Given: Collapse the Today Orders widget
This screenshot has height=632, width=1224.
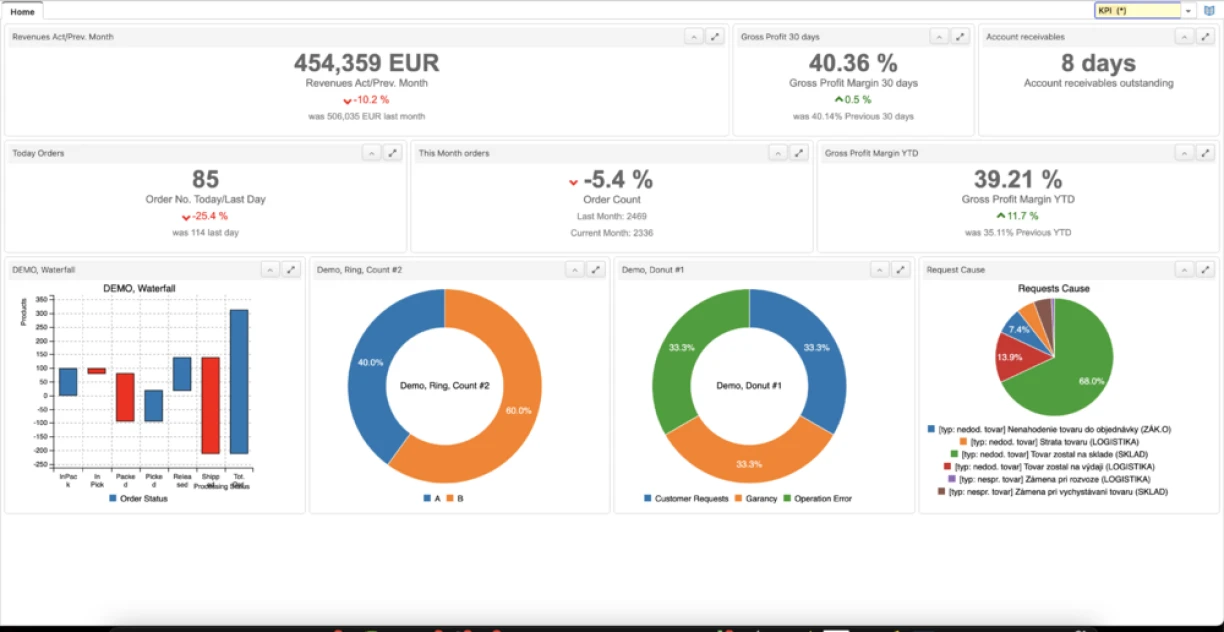Looking at the screenshot, I should point(370,152).
